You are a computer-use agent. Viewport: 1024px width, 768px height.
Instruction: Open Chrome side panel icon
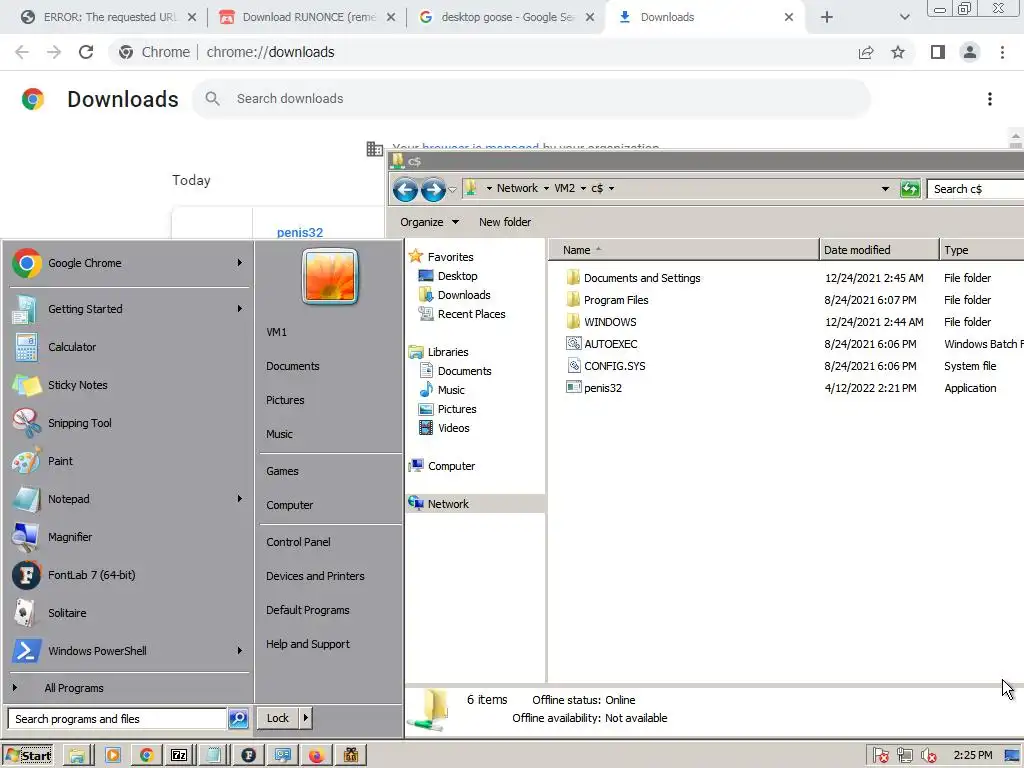click(938, 52)
